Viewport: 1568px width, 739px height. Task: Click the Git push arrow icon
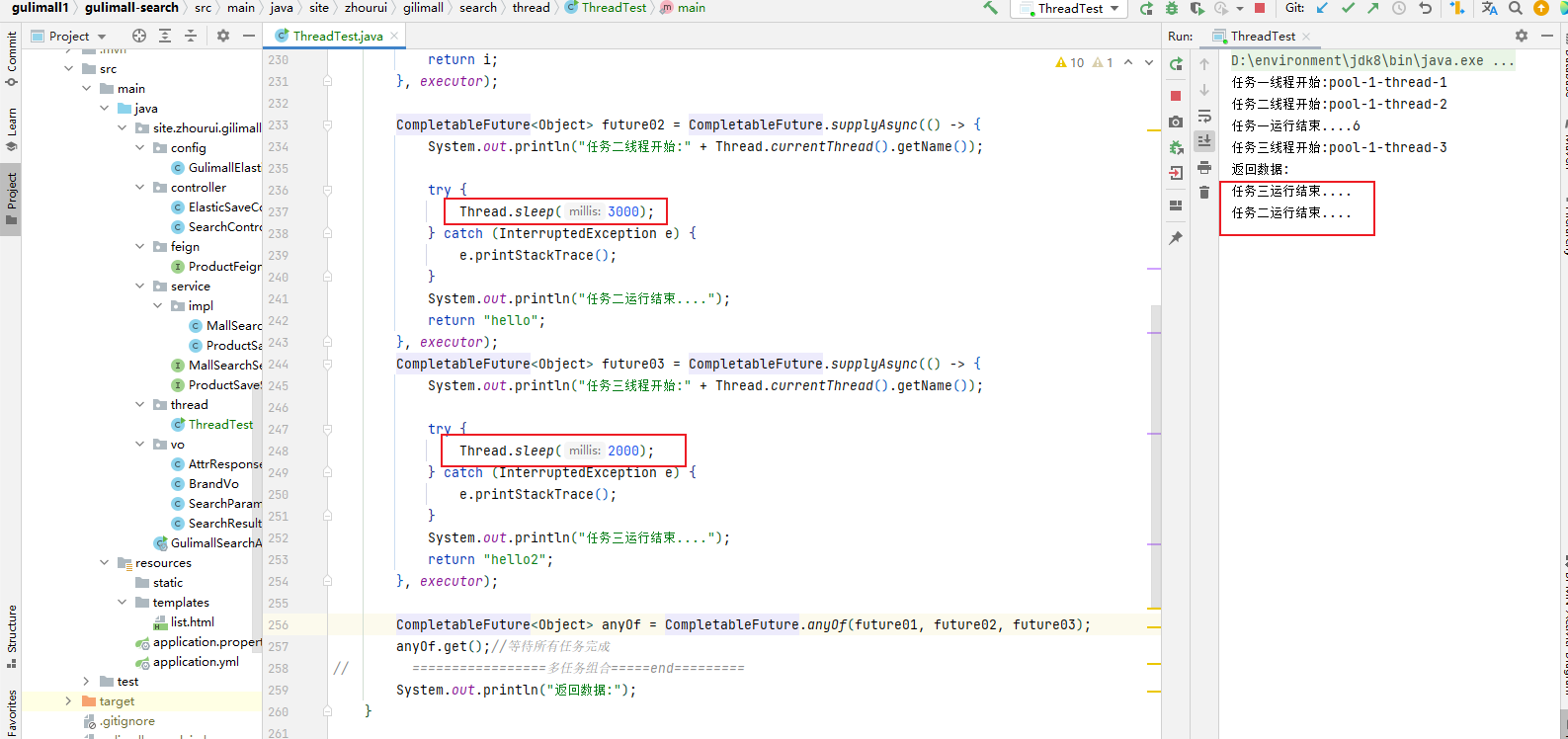tap(1373, 8)
